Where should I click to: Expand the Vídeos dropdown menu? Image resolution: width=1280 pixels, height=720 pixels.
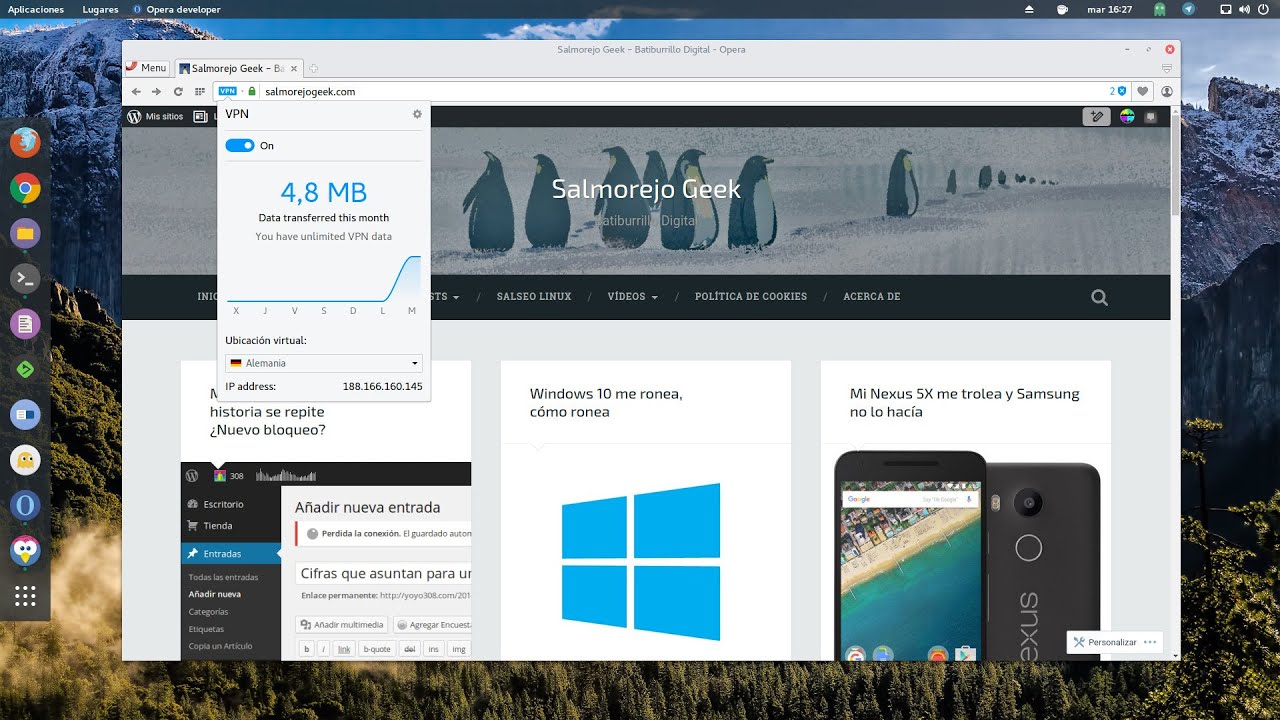(x=633, y=297)
